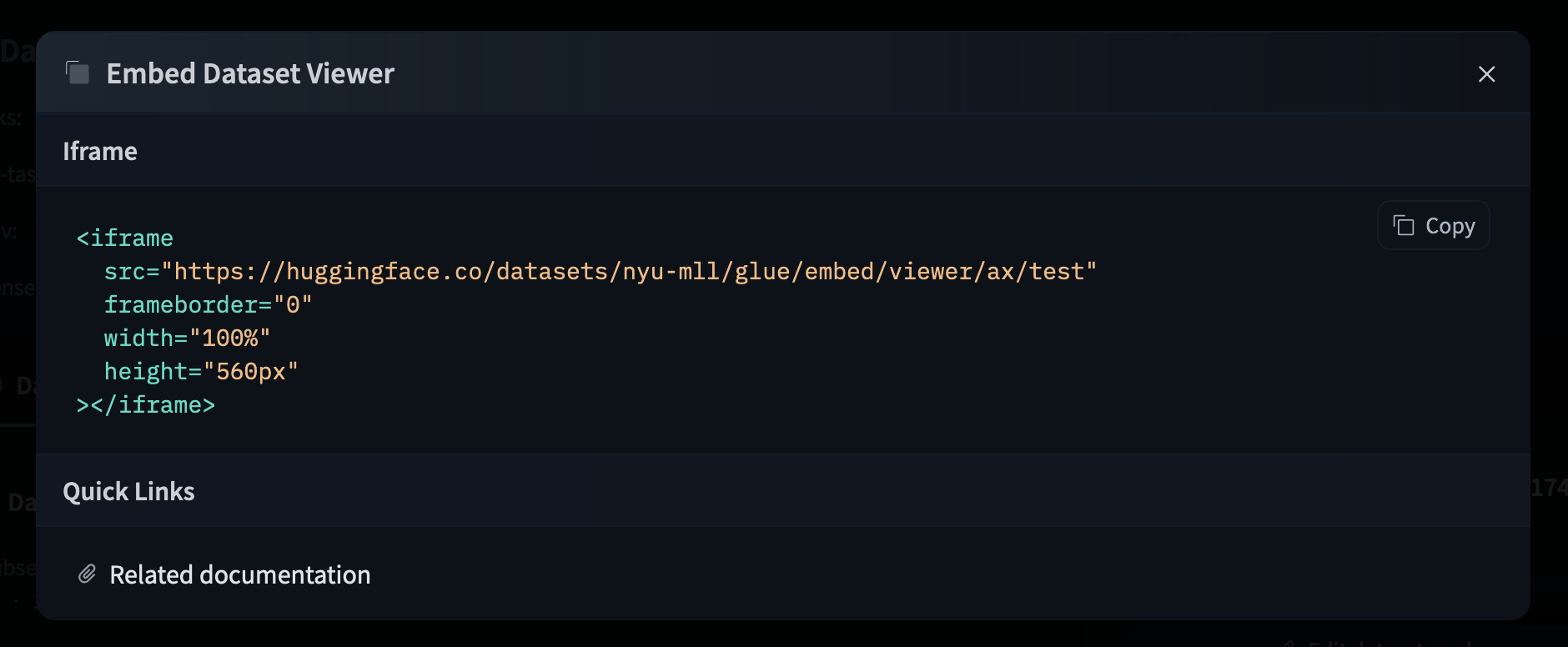The image size is (1568, 647).
Task: Click the Embed Dataset Viewer title text
Action: point(250,73)
